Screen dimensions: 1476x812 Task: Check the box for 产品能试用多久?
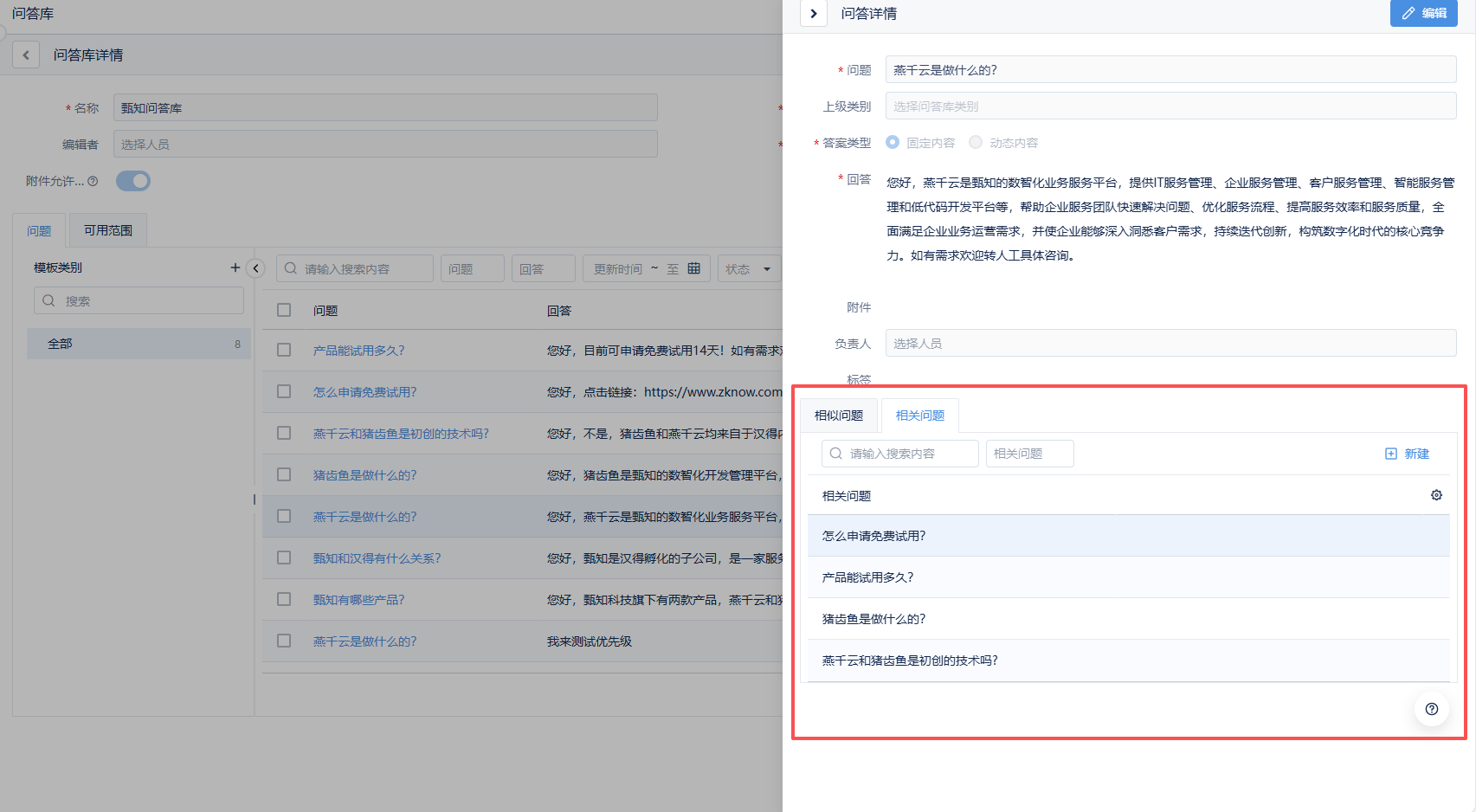coord(284,350)
